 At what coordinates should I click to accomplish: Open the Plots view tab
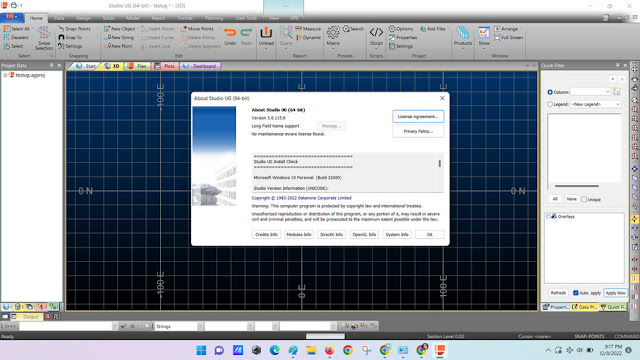click(165, 66)
